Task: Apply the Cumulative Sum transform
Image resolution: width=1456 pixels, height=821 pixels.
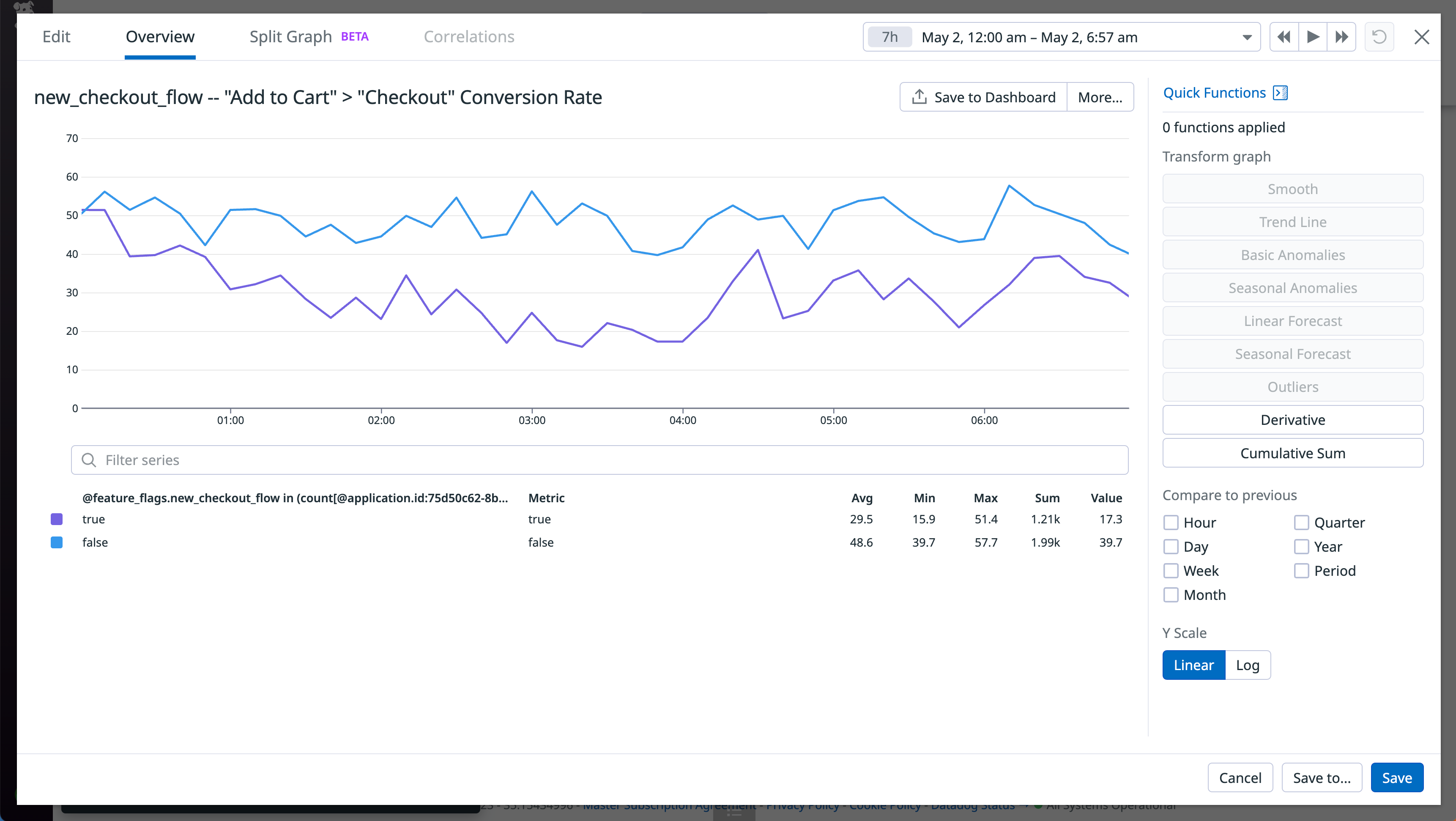Action: click(x=1293, y=453)
